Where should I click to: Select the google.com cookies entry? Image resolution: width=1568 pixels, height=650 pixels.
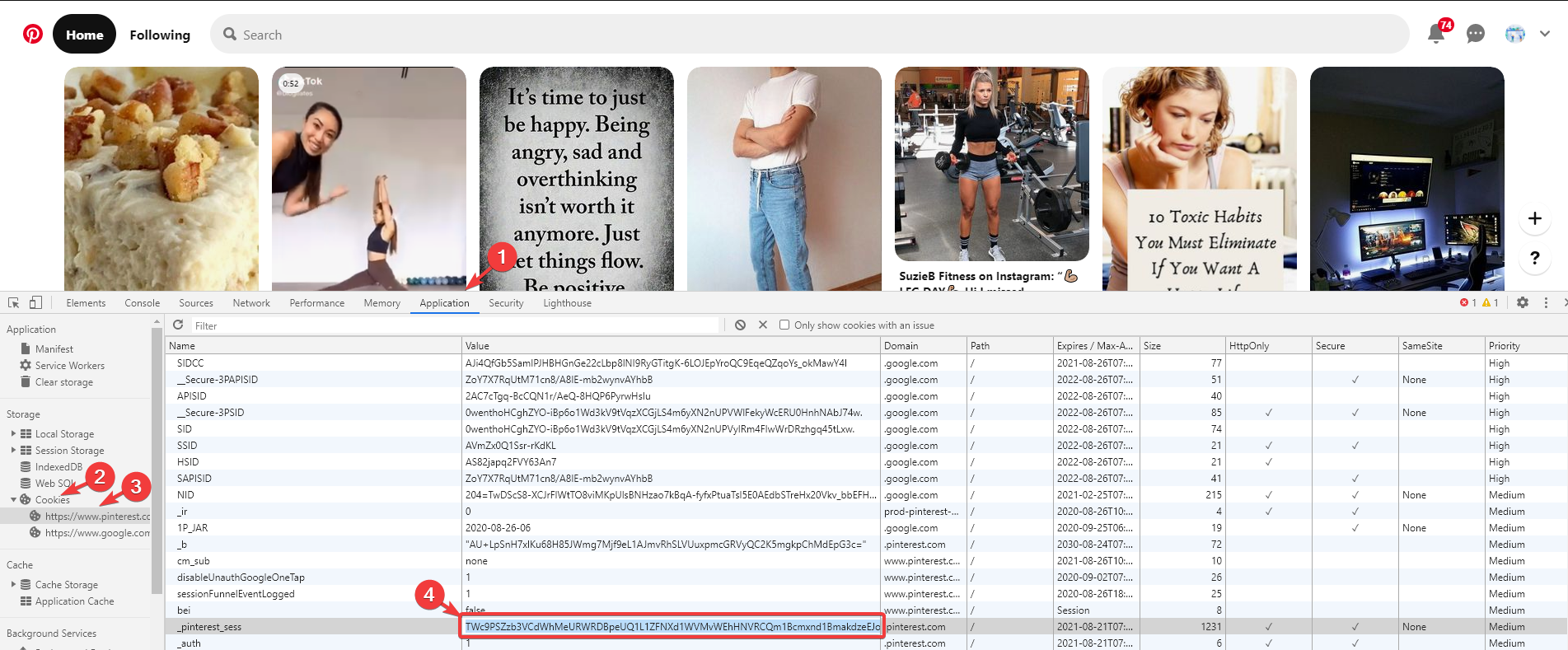[x=97, y=533]
